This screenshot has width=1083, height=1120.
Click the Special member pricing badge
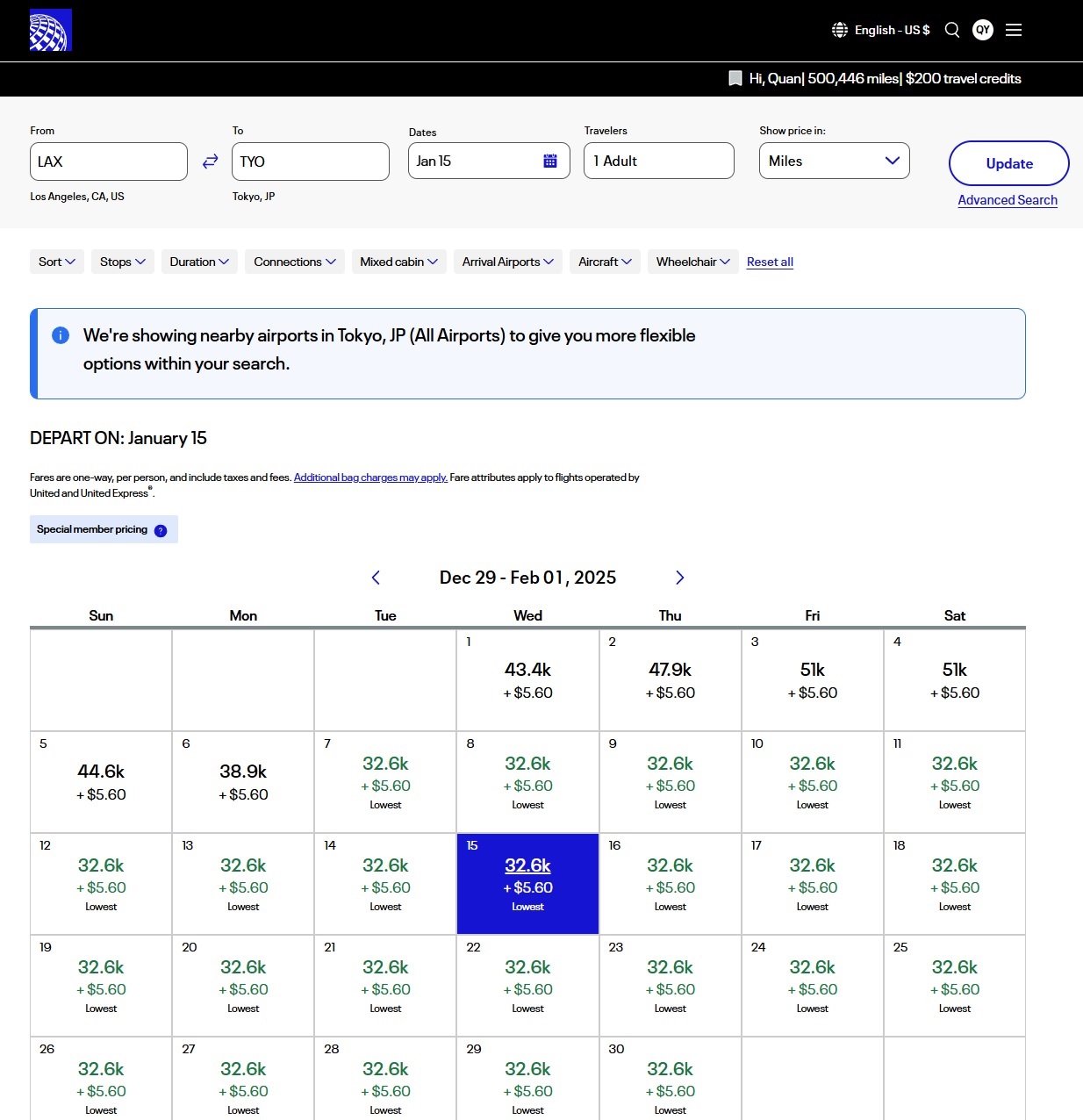tap(104, 529)
